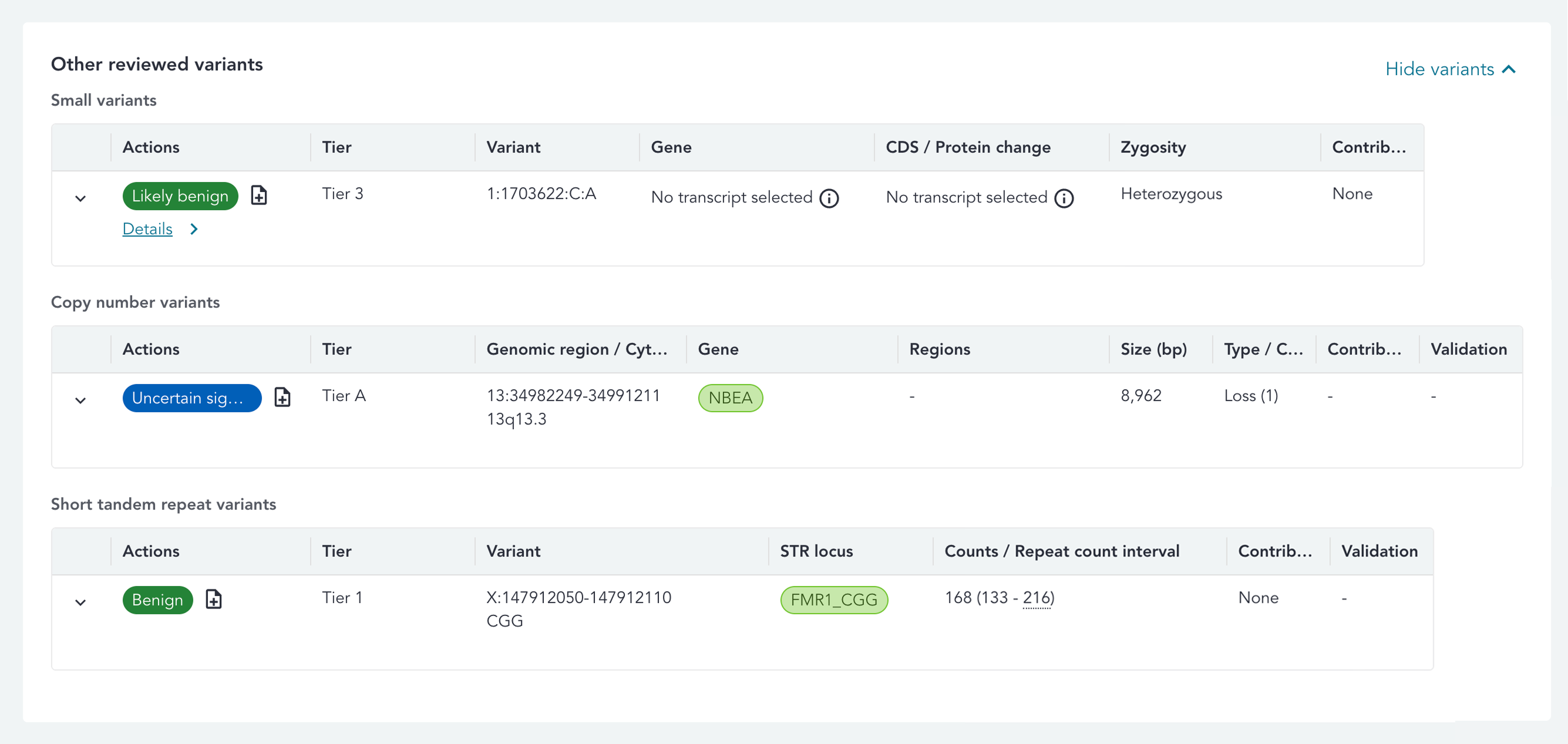Viewport: 1568px width, 744px height.
Task: Select the NBEA gene tag
Action: coord(730,398)
